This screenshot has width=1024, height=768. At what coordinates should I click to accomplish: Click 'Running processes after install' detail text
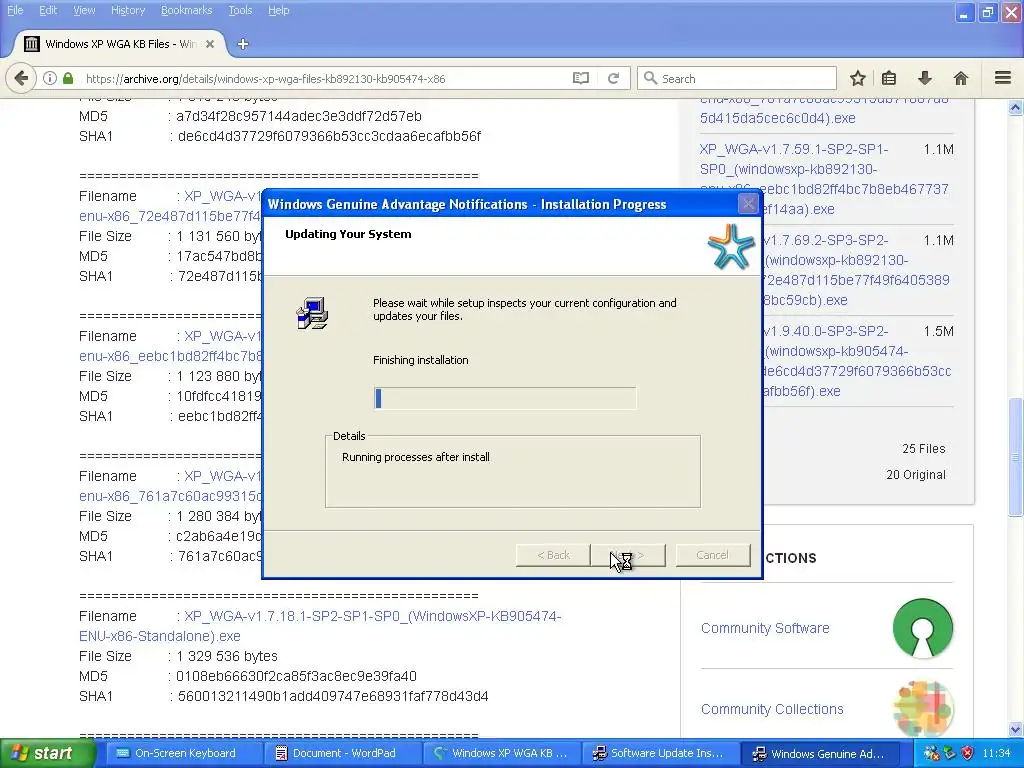point(415,457)
